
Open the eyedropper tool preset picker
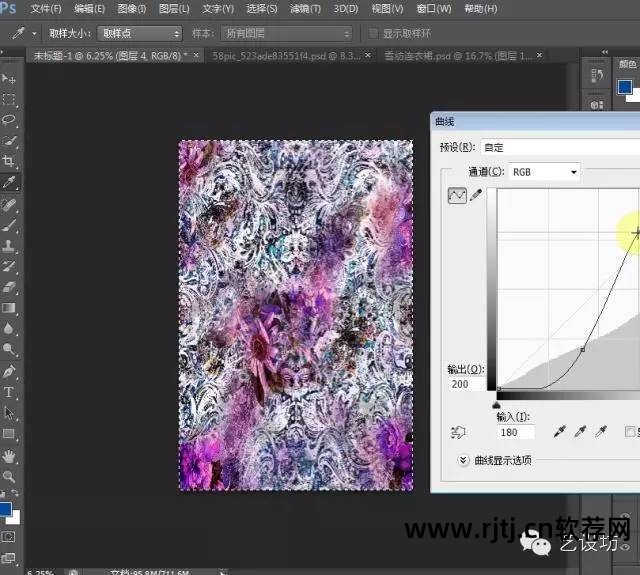click(34, 33)
